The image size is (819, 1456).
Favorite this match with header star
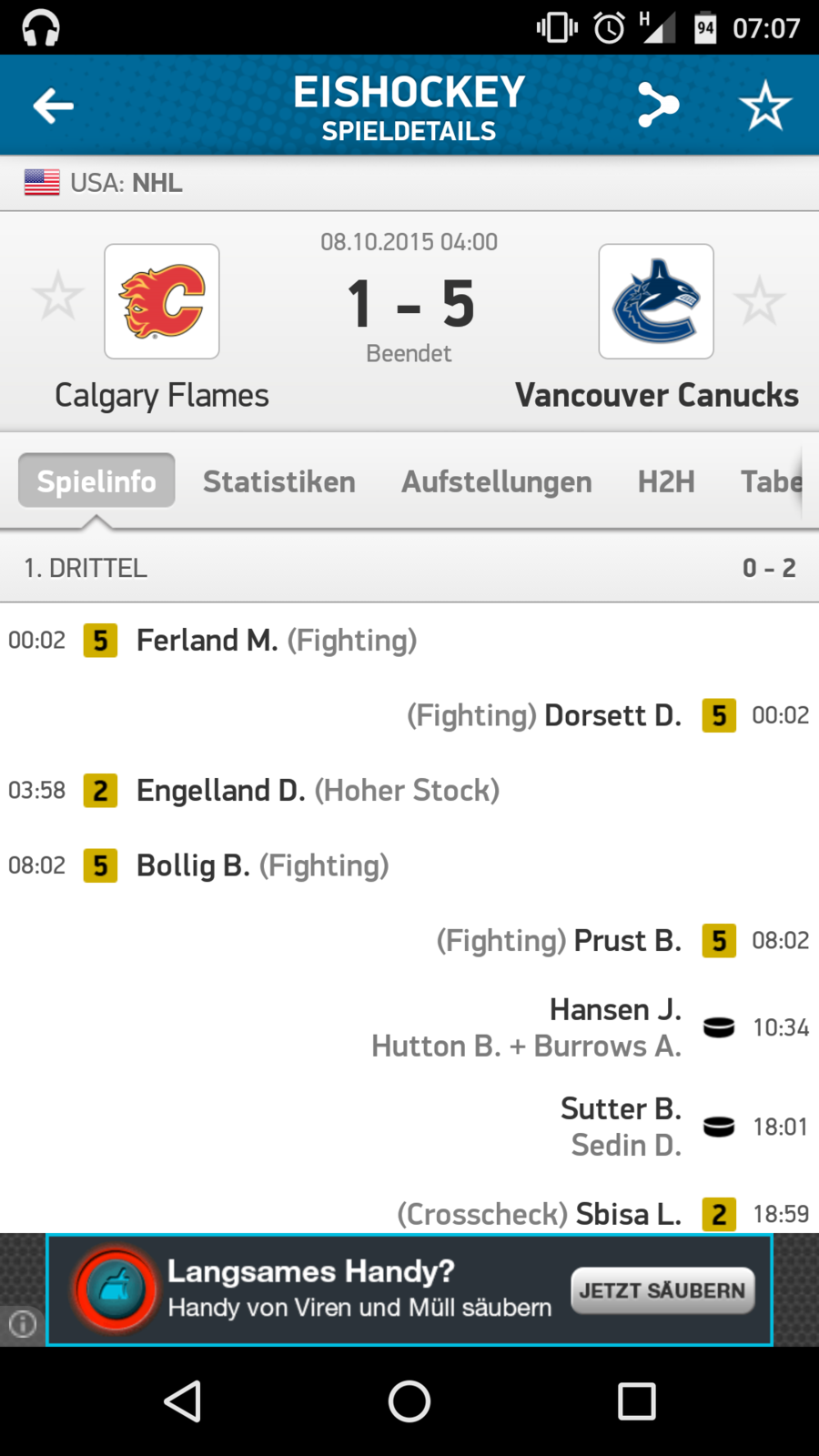pyautogui.click(x=765, y=106)
